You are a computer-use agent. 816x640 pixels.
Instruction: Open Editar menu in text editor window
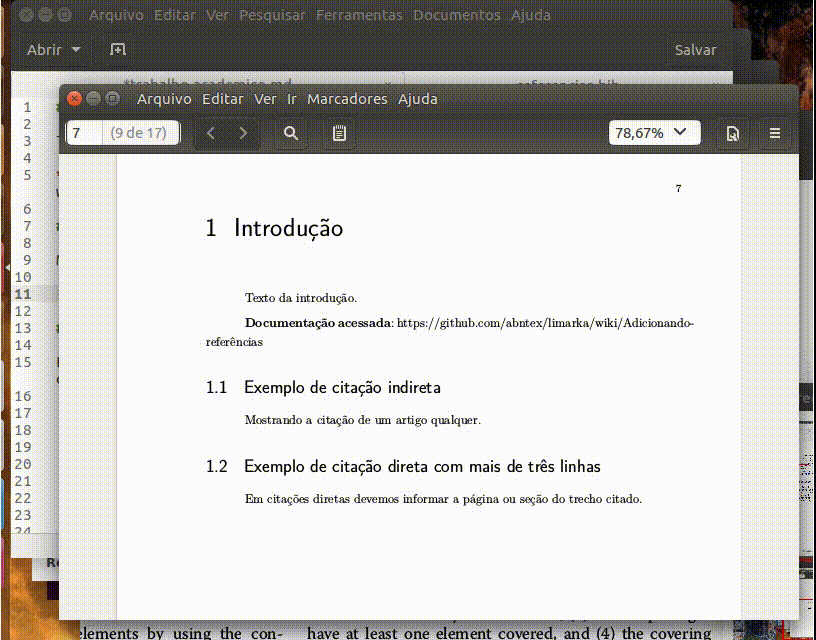[175, 15]
